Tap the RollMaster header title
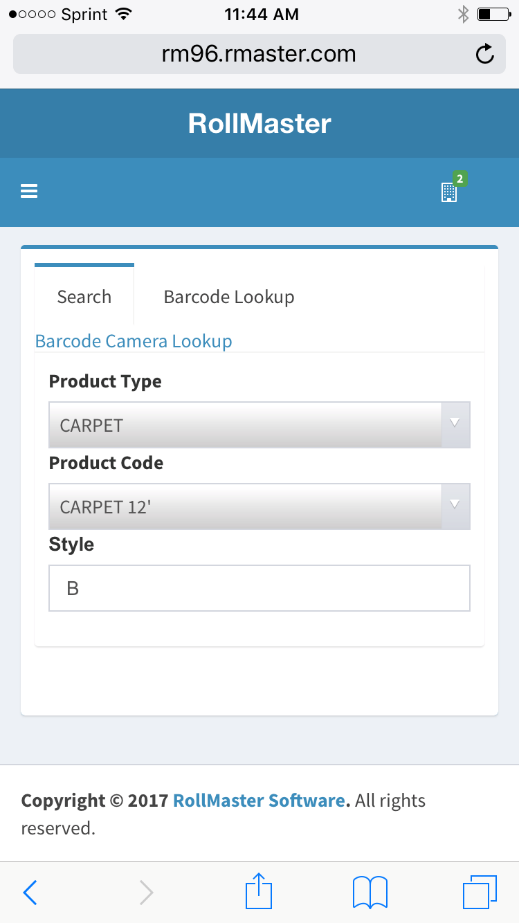Viewport: 519px width, 923px height. coord(260,124)
